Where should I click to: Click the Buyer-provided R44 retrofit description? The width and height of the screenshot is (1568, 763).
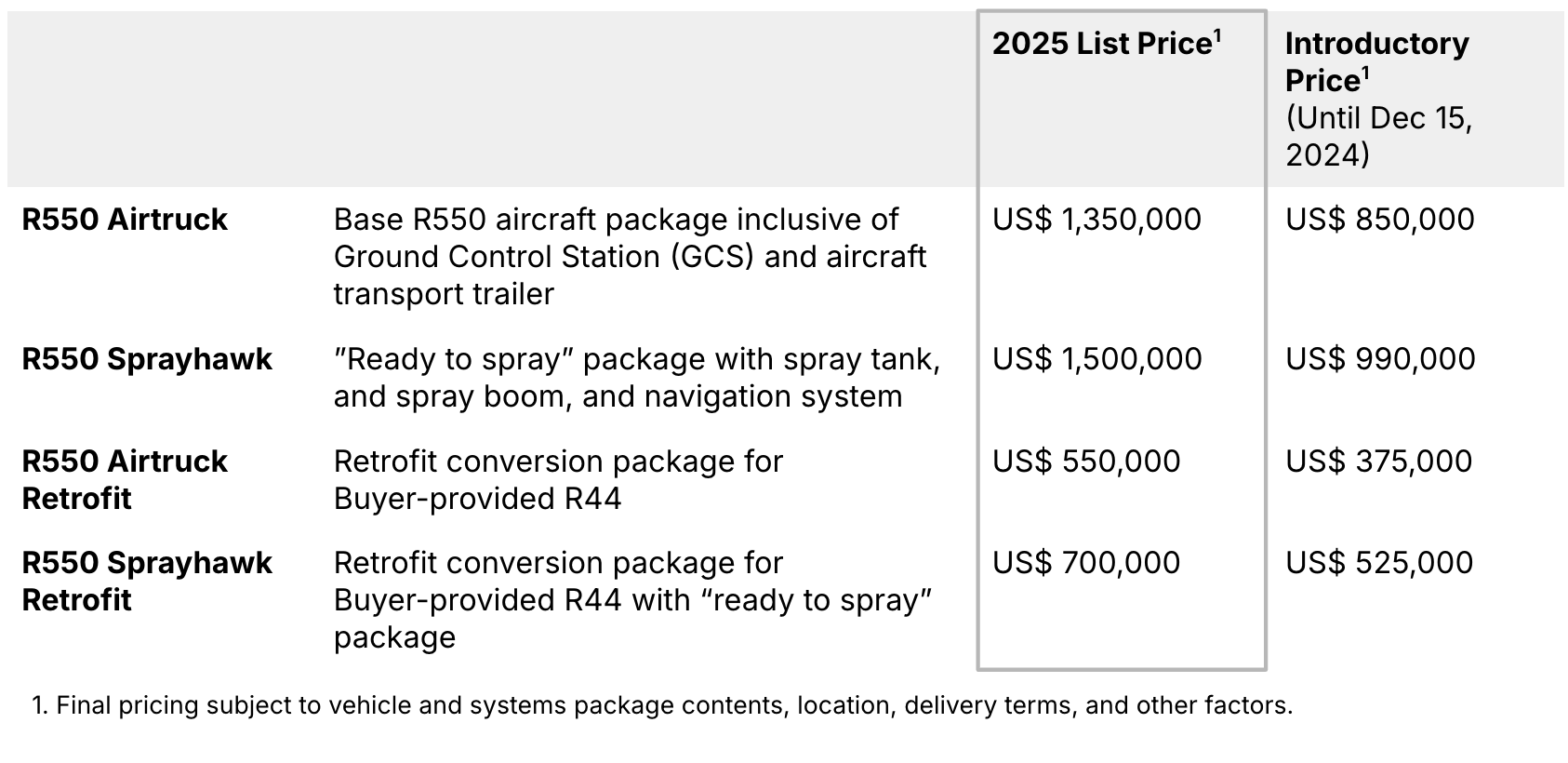558,480
